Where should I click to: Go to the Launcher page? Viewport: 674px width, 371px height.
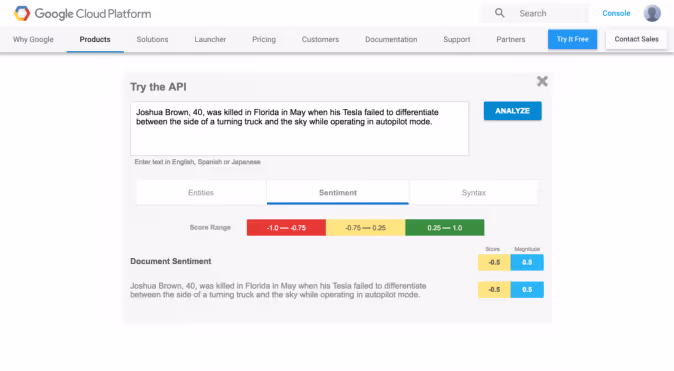pos(210,39)
